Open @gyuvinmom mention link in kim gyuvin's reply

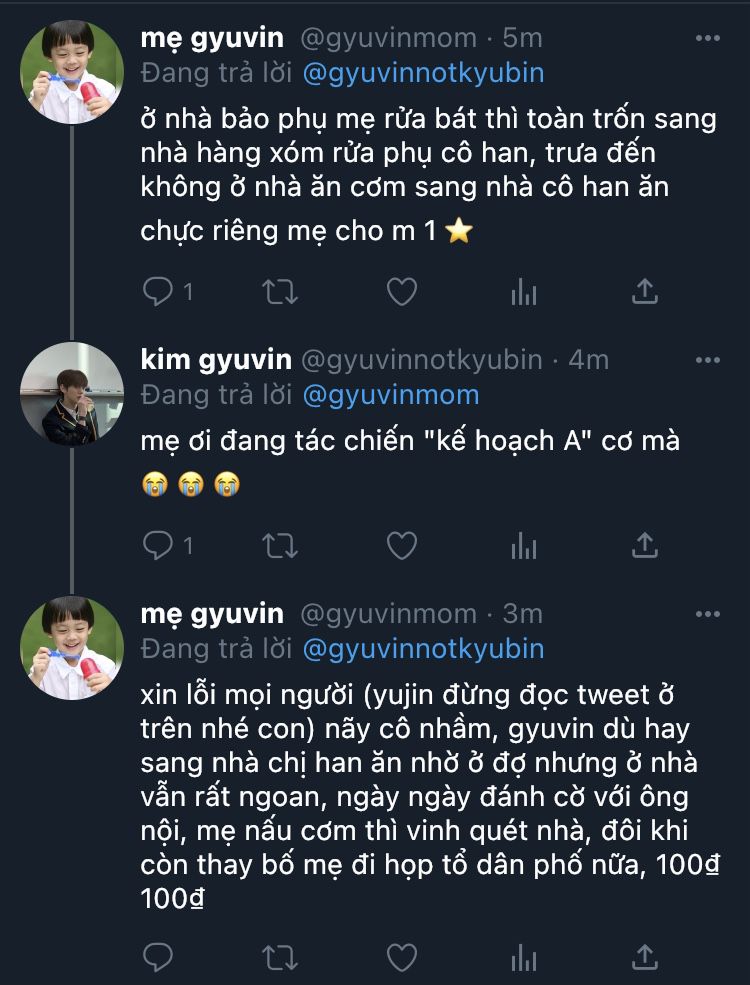(391, 394)
